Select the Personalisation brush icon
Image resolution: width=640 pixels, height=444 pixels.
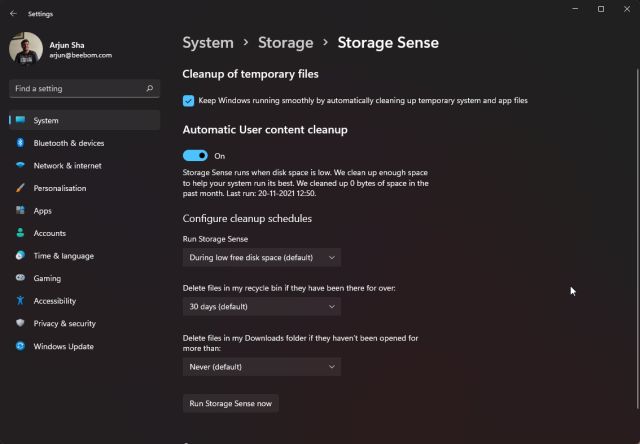[x=20, y=188]
